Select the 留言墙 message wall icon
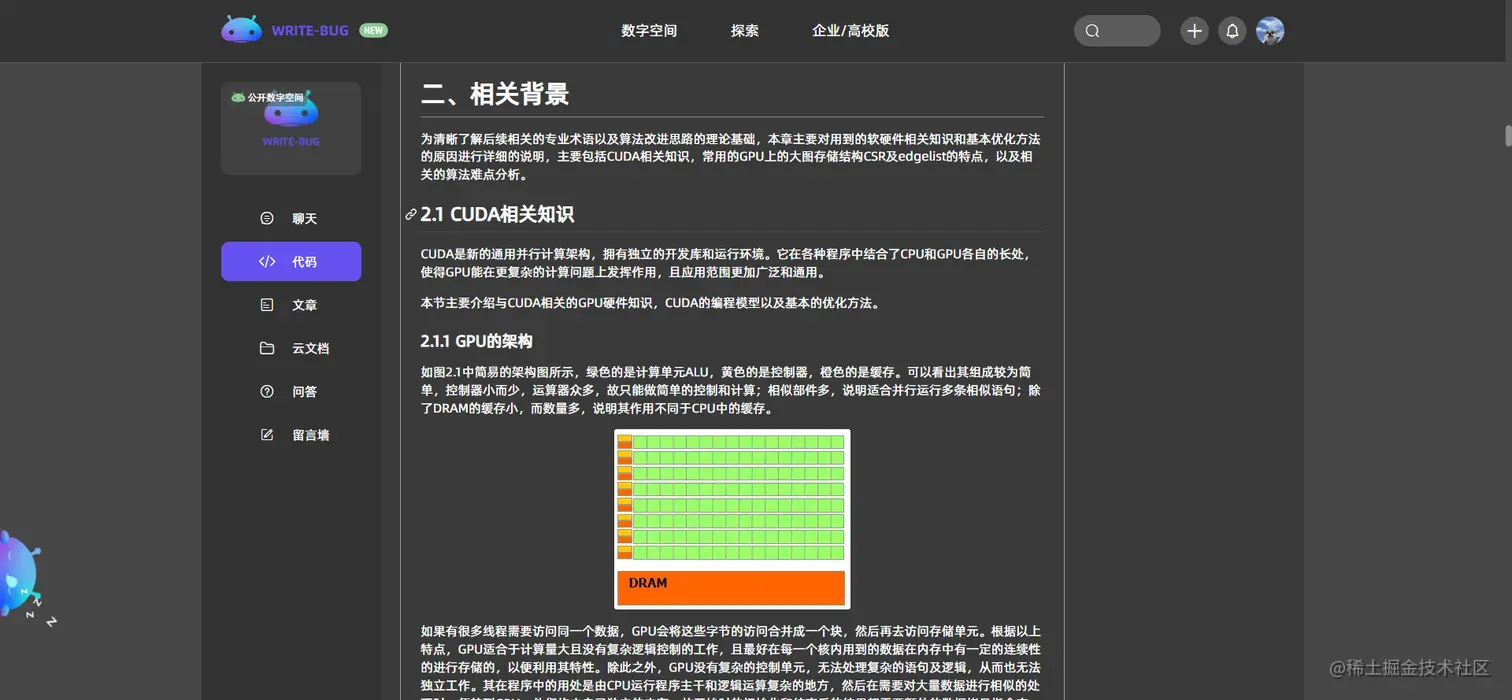Image resolution: width=1512 pixels, height=700 pixels. [x=265, y=434]
